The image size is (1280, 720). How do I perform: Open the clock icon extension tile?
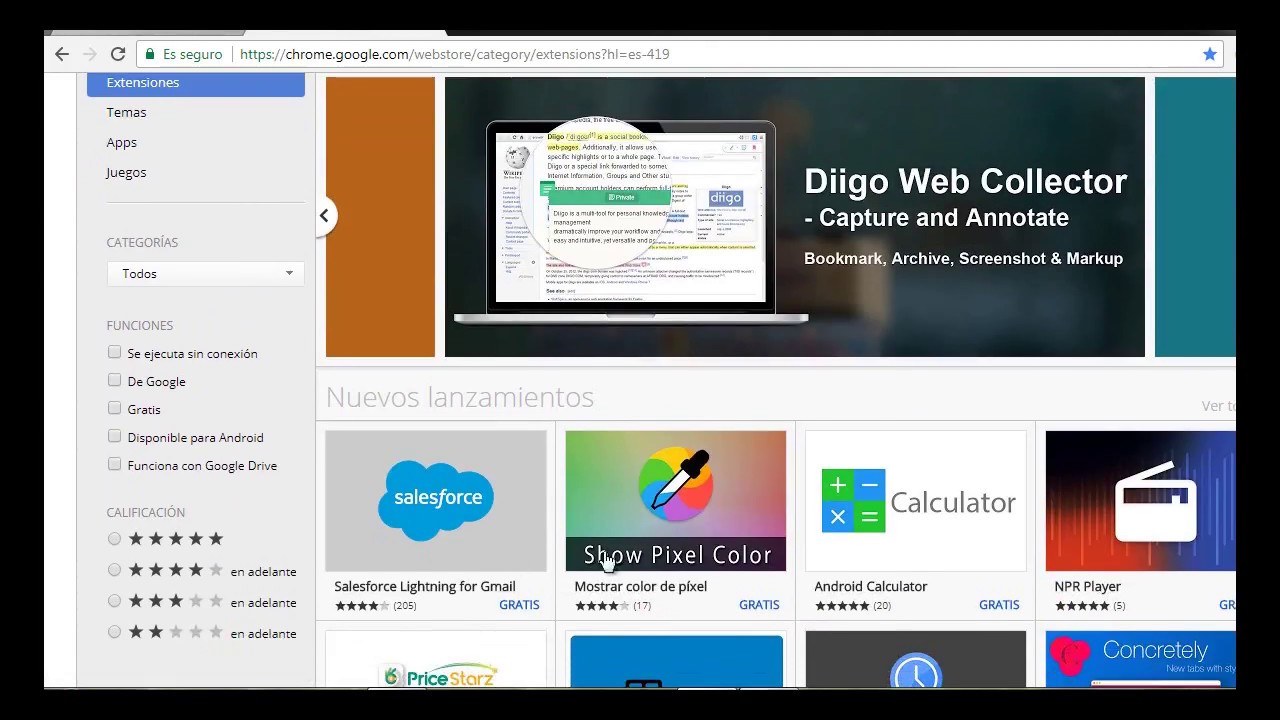coord(916,660)
